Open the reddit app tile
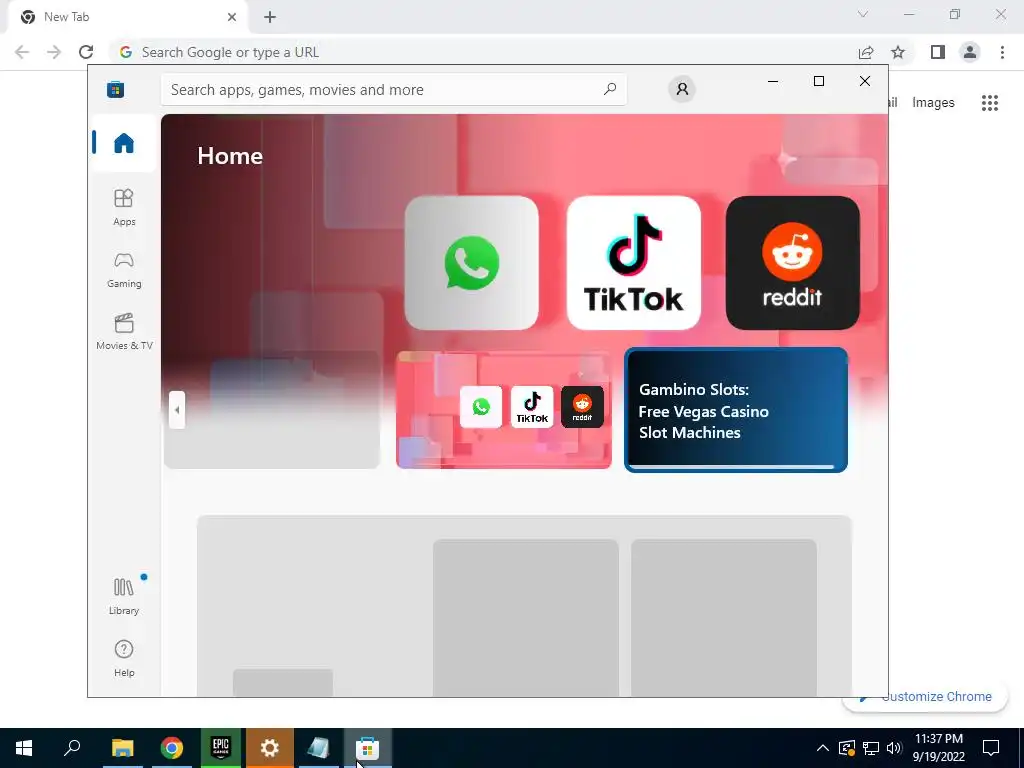Image resolution: width=1024 pixels, height=768 pixels. pyautogui.click(x=792, y=263)
